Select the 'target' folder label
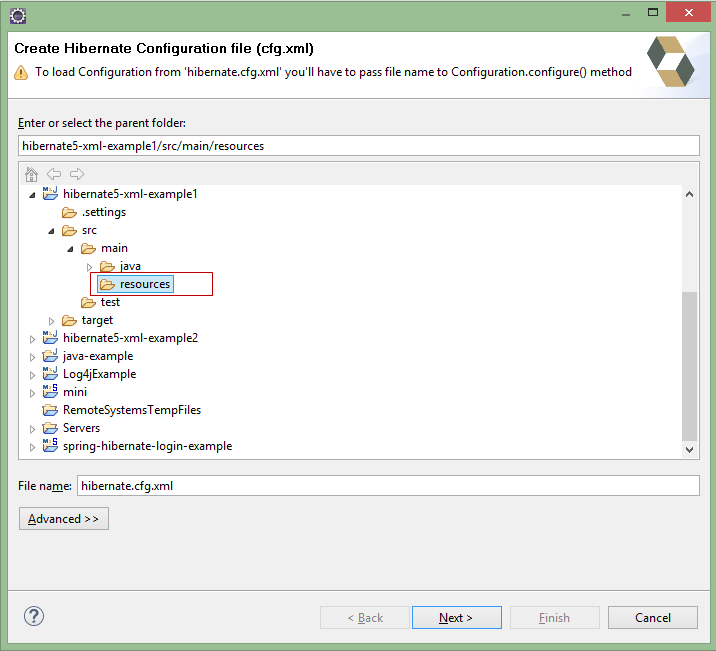The width and height of the screenshot is (716, 651). 97,320
